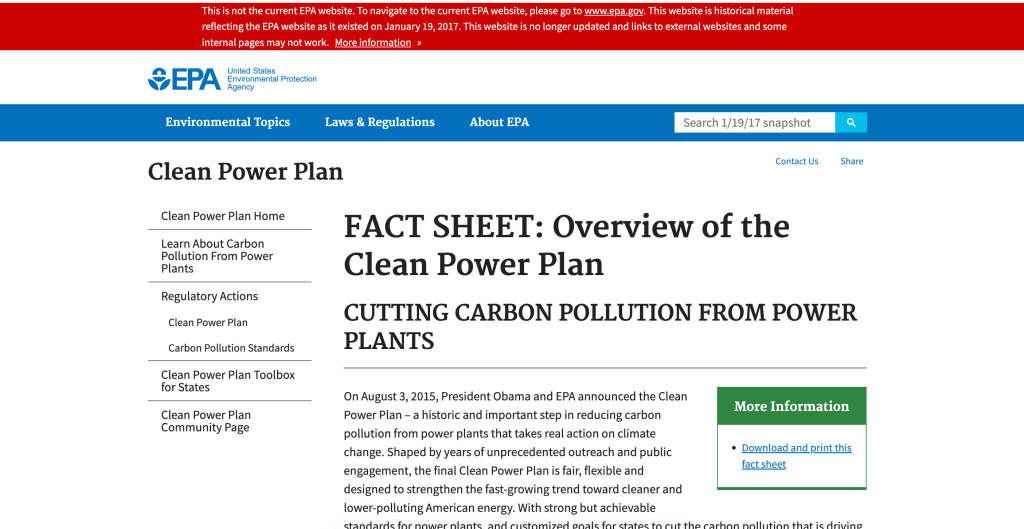
Task: Go to Clean Power Plan Home
Action: coord(223,216)
